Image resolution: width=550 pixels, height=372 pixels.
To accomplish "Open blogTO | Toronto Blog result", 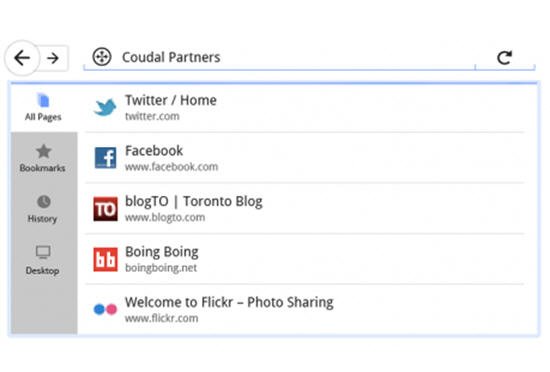I will 304,209.
